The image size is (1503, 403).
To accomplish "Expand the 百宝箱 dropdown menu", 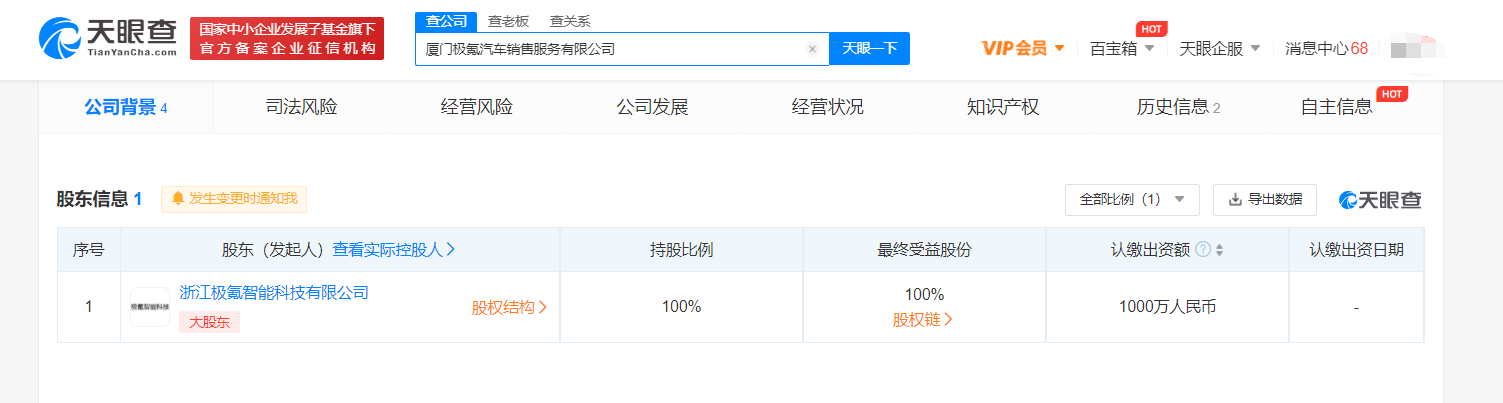I will click(x=1122, y=48).
